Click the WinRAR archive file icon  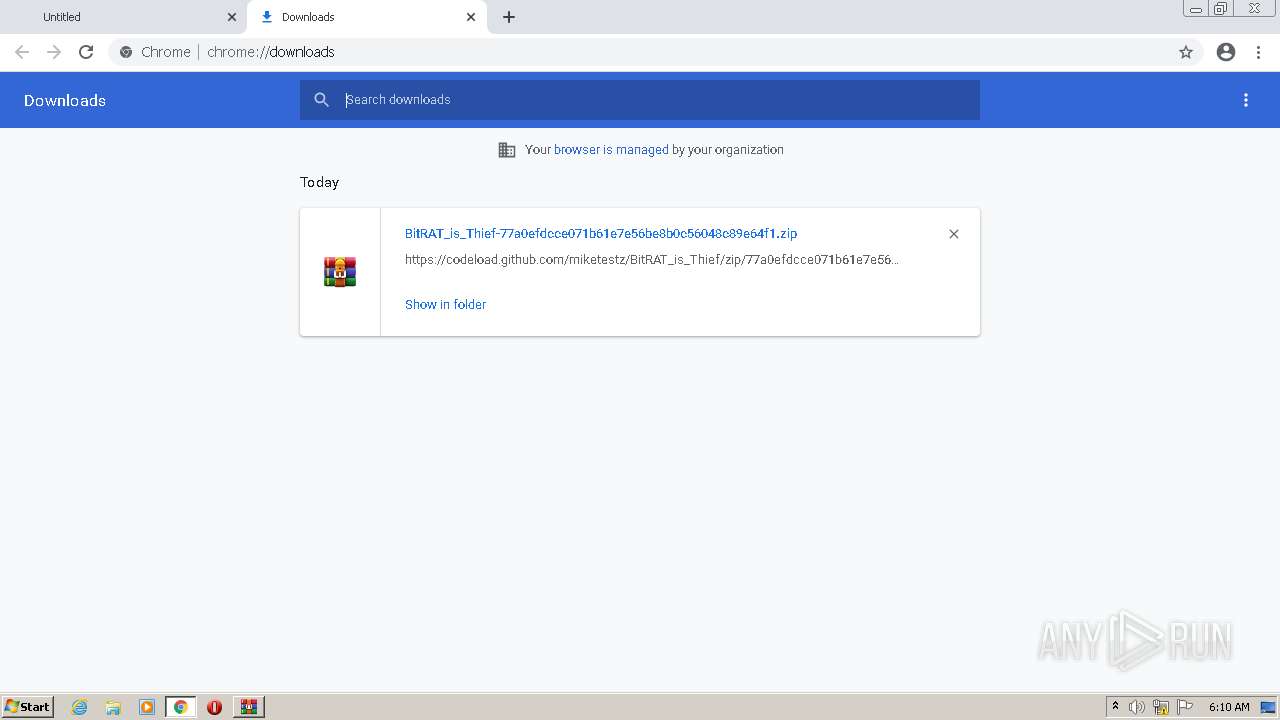[x=340, y=272]
